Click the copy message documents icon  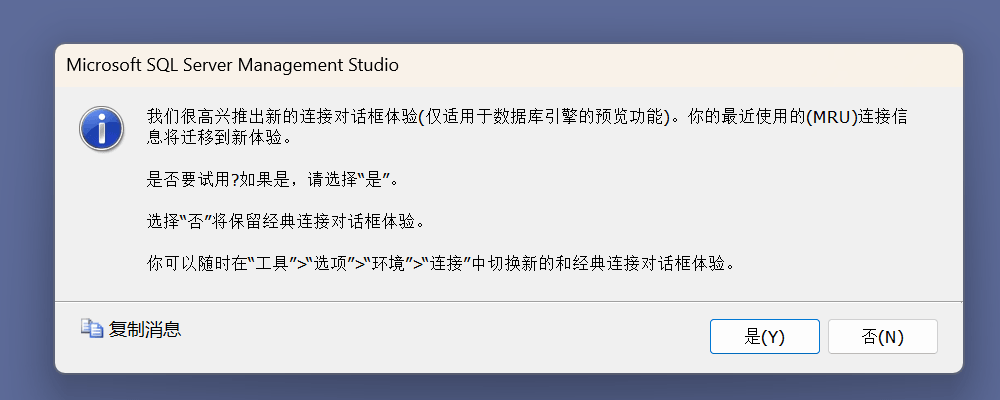[x=91, y=329]
